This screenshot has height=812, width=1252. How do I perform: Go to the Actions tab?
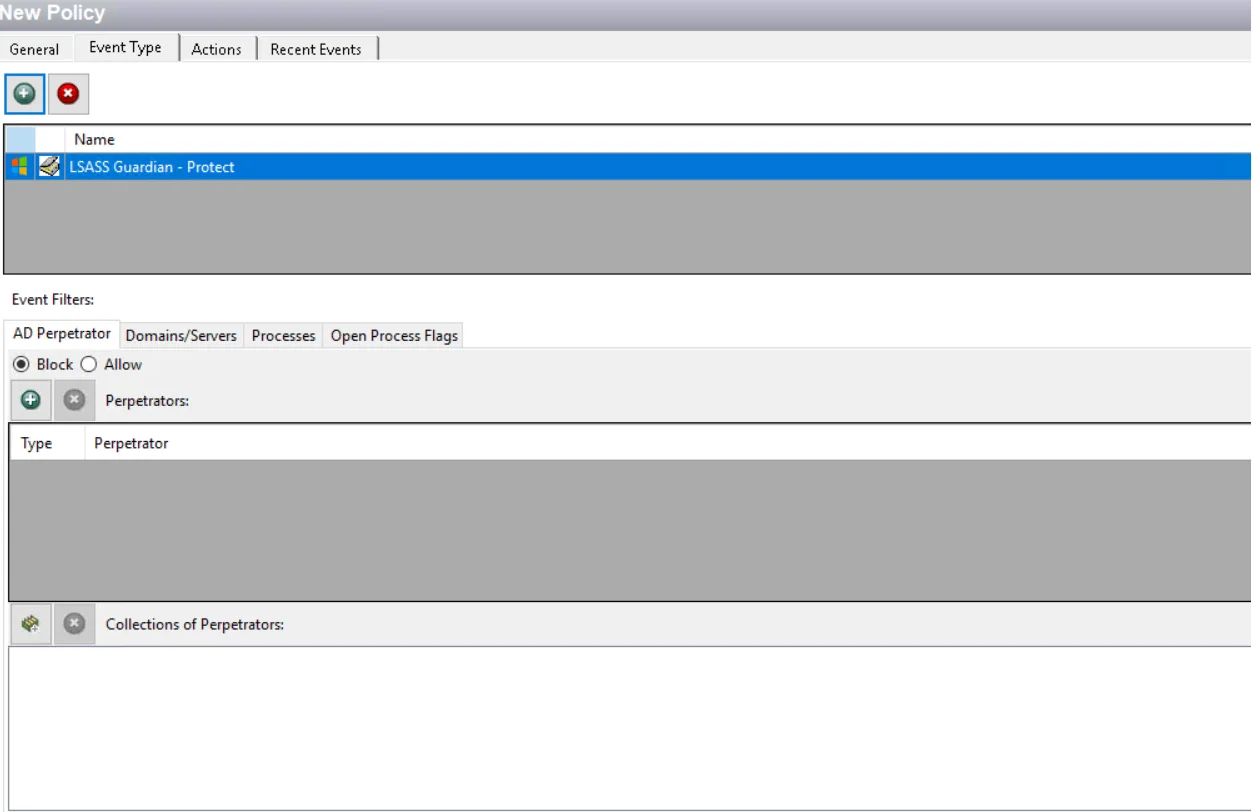pyautogui.click(x=216, y=49)
